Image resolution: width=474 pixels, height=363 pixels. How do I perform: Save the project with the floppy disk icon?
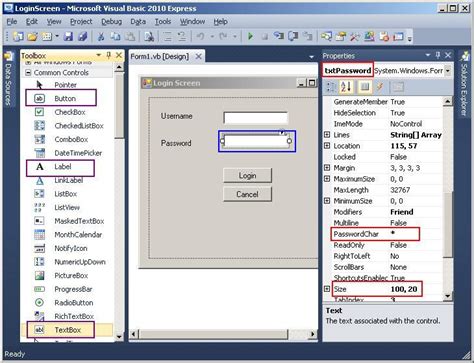[x=68, y=36]
